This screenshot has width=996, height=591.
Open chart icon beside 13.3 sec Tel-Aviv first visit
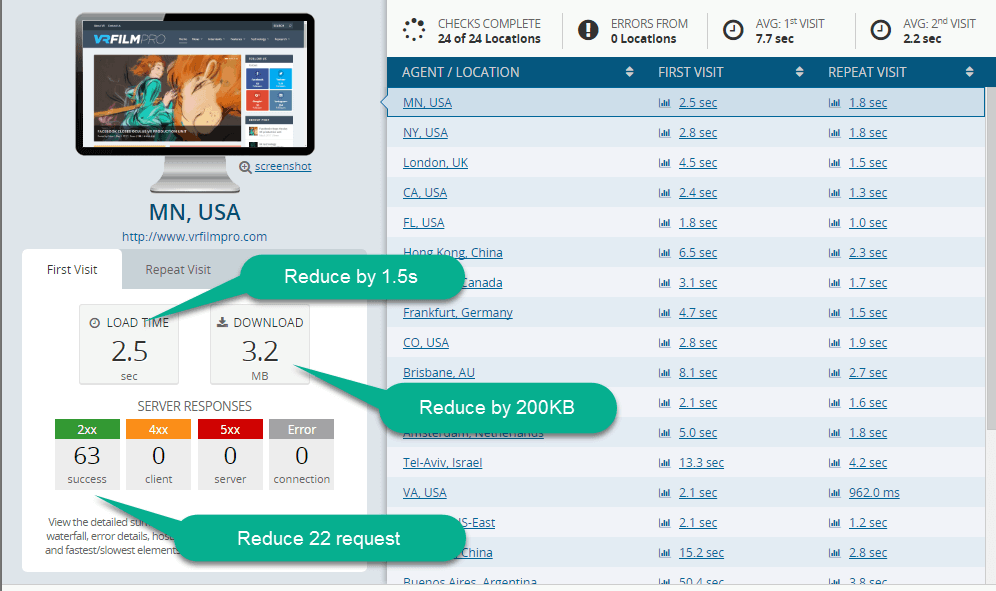point(664,463)
